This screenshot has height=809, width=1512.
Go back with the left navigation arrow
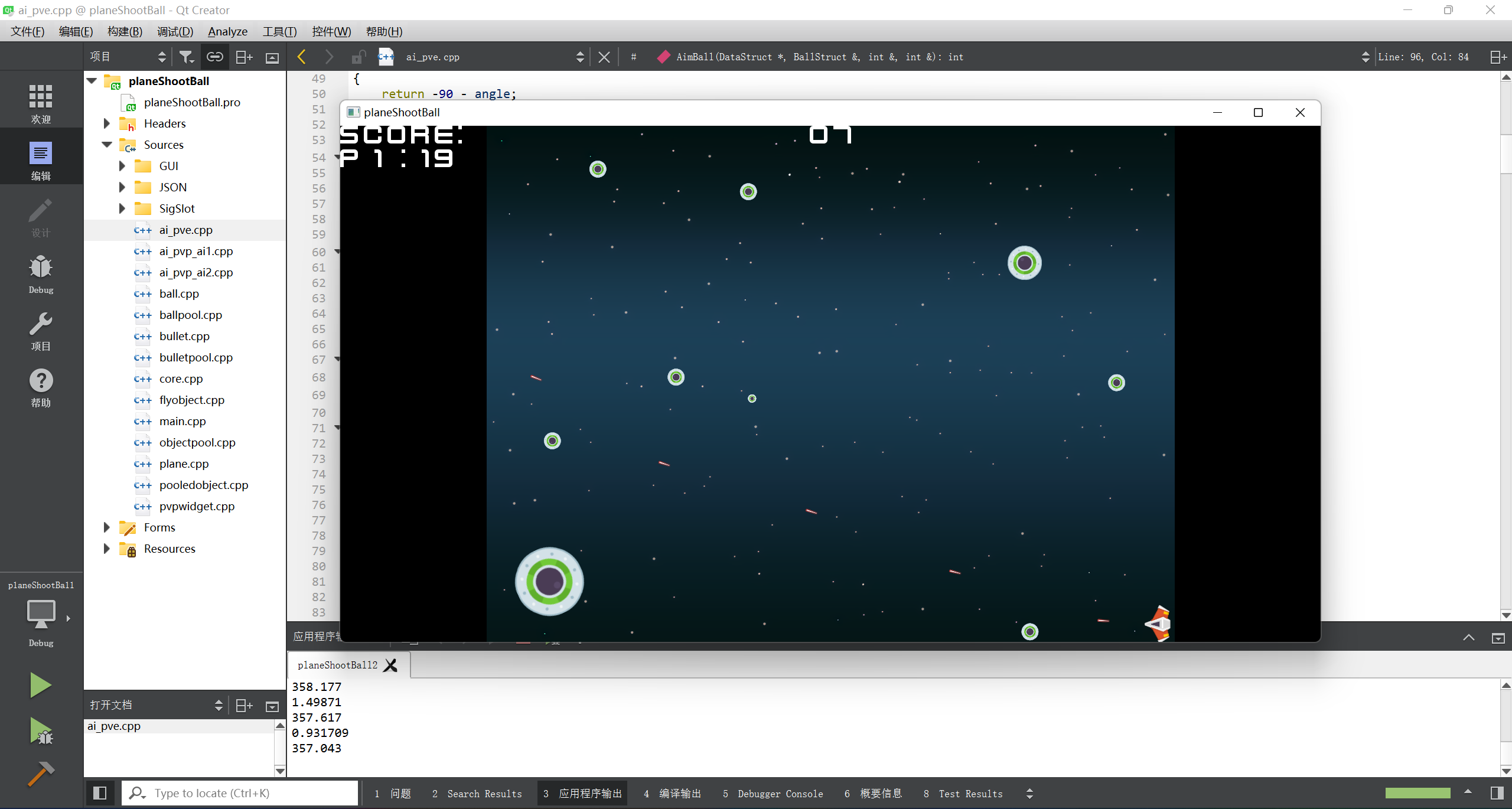(x=301, y=57)
